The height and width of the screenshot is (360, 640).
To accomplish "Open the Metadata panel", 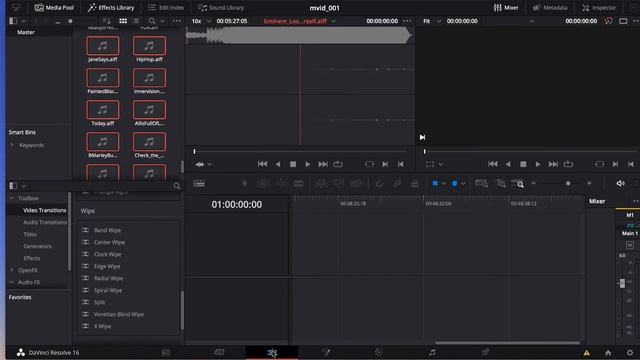I will pos(550,8).
